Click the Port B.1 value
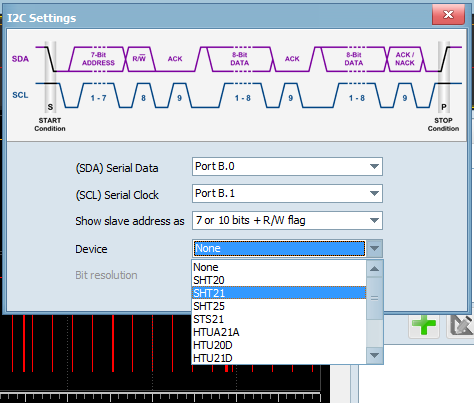The width and height of the screenshot is (474, 403). [x=215, y=193]
